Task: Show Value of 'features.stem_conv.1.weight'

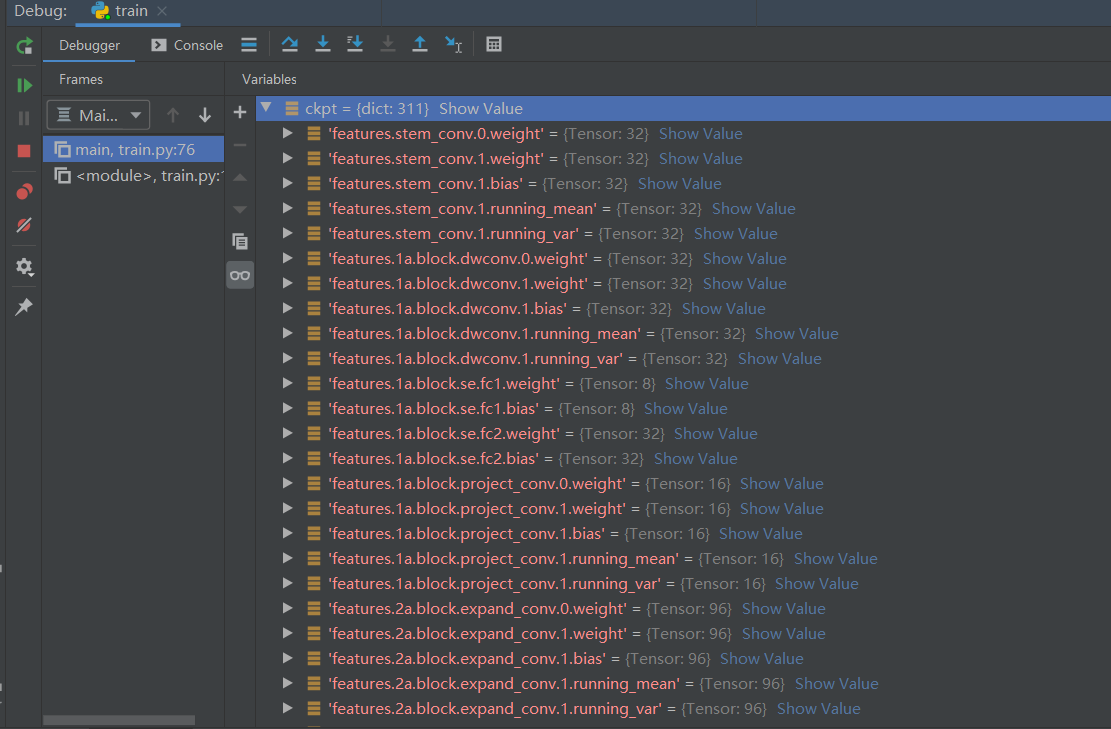Action: click(701, 159)
